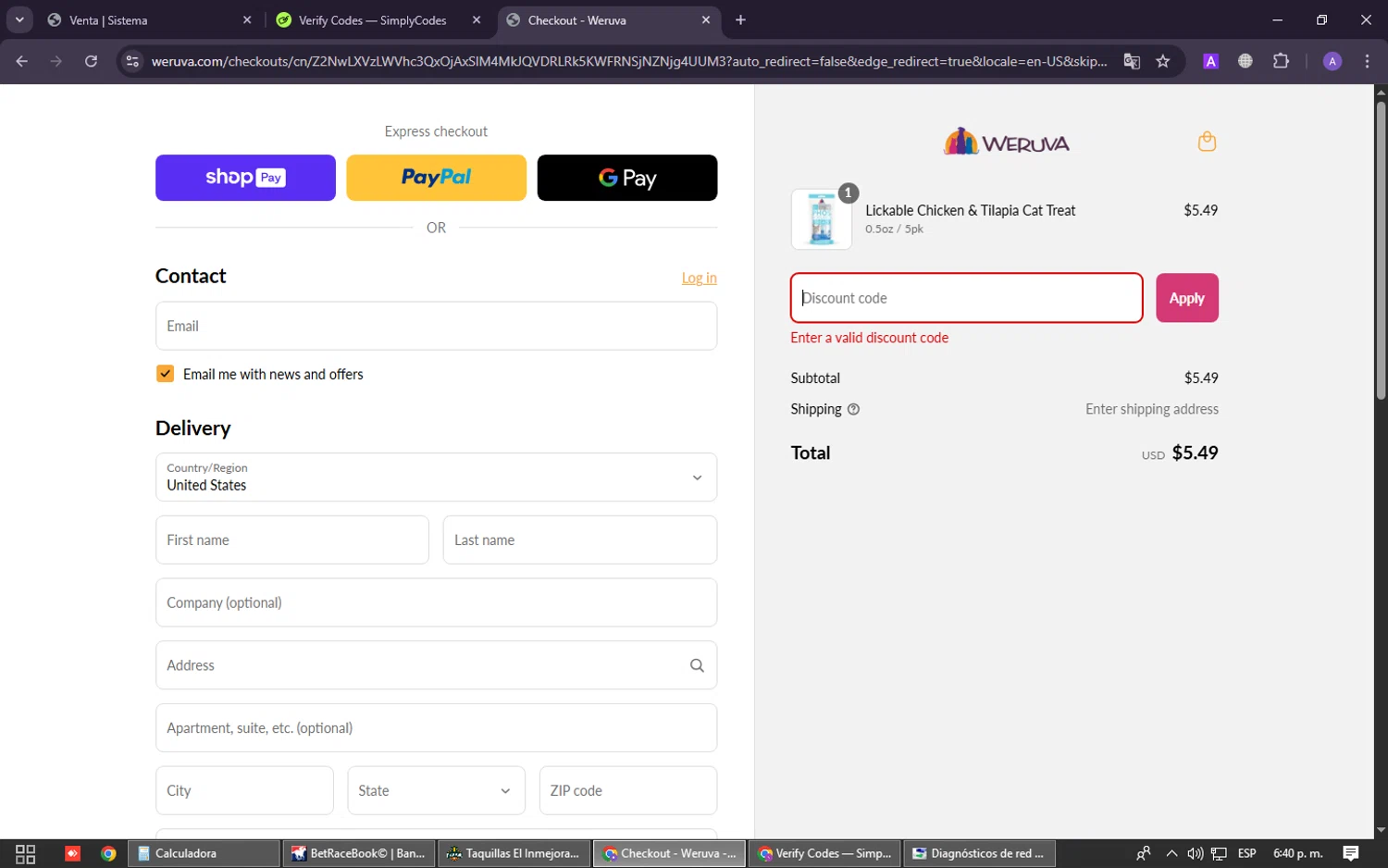Click the globe extension icon

pos(1245,61)
